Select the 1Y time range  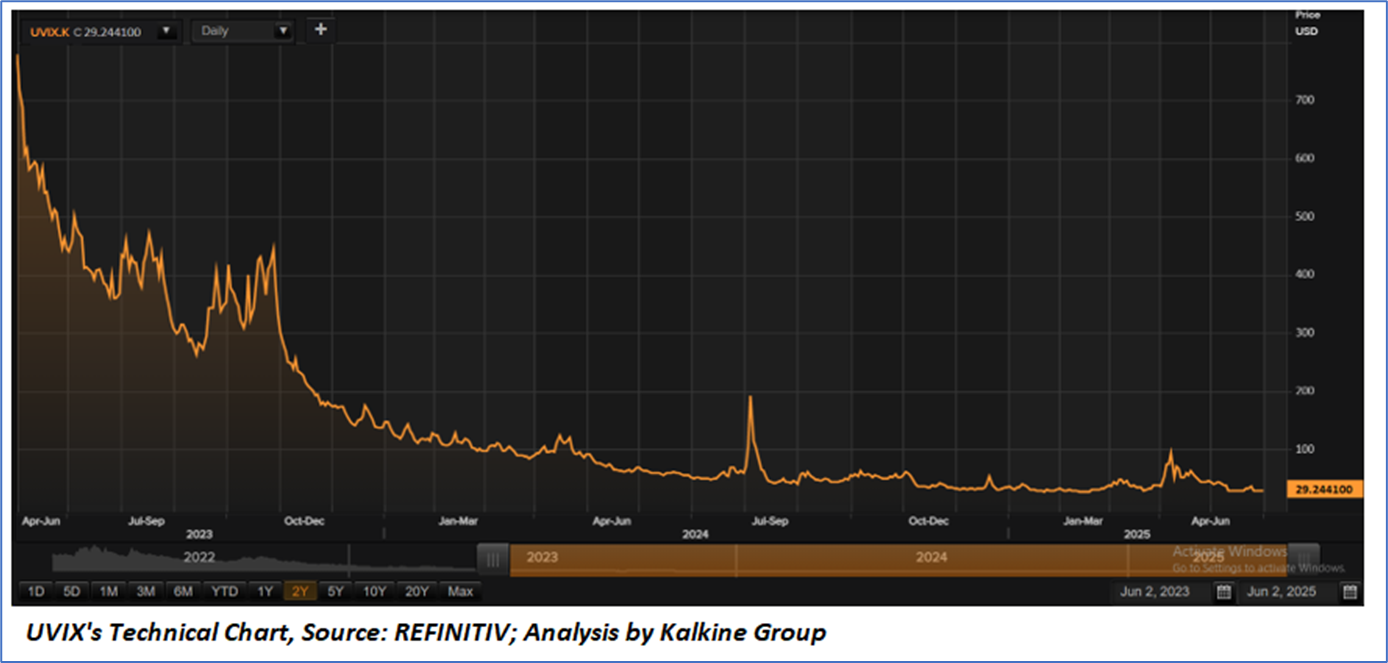pyautogui.click(x=264, y=592)
